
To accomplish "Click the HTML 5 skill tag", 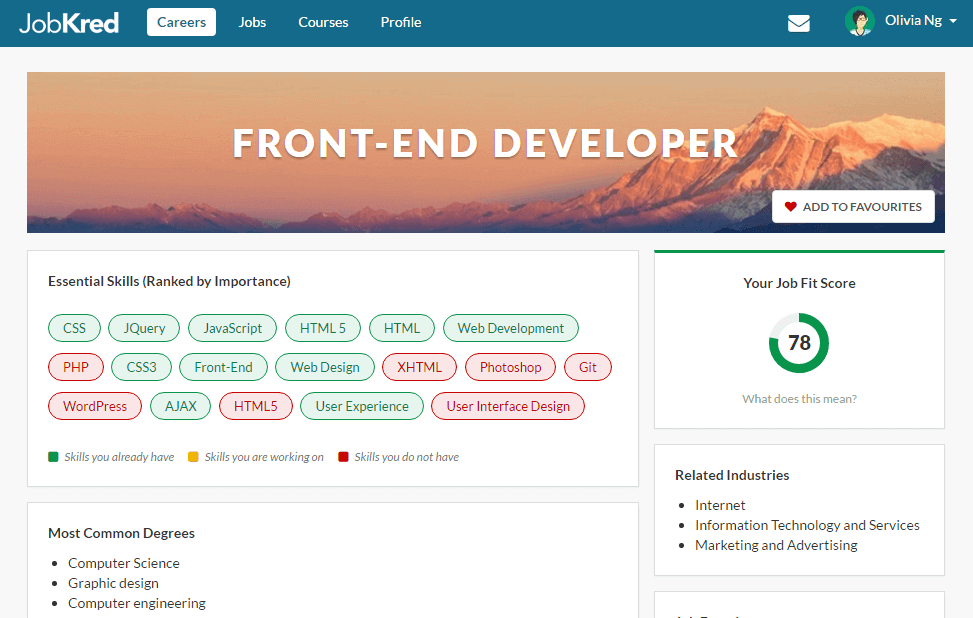I will tap(323, 328).
